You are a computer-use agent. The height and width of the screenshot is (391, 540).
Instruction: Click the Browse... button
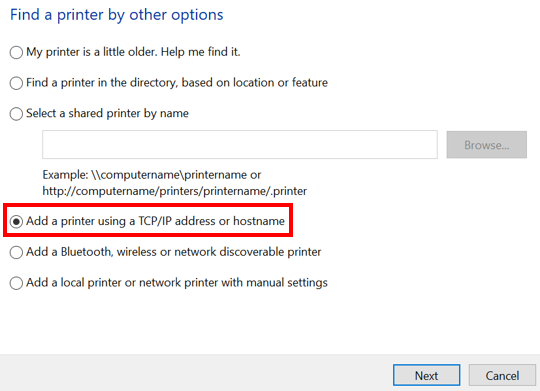[x=487, y=145]
